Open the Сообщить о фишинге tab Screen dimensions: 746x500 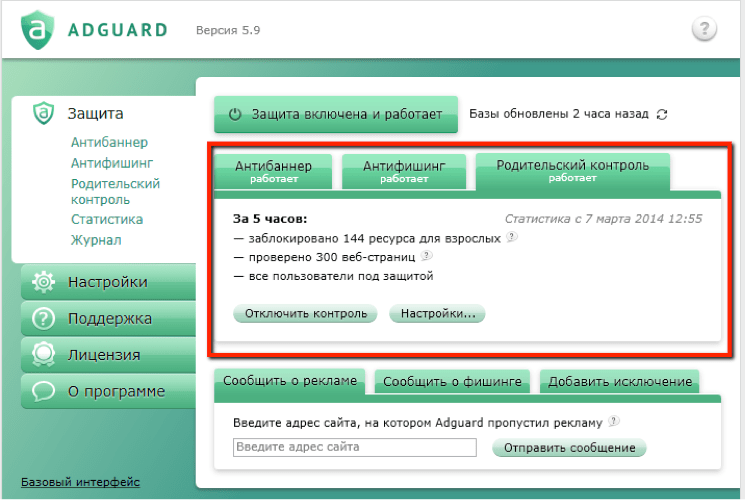(452, 382)
